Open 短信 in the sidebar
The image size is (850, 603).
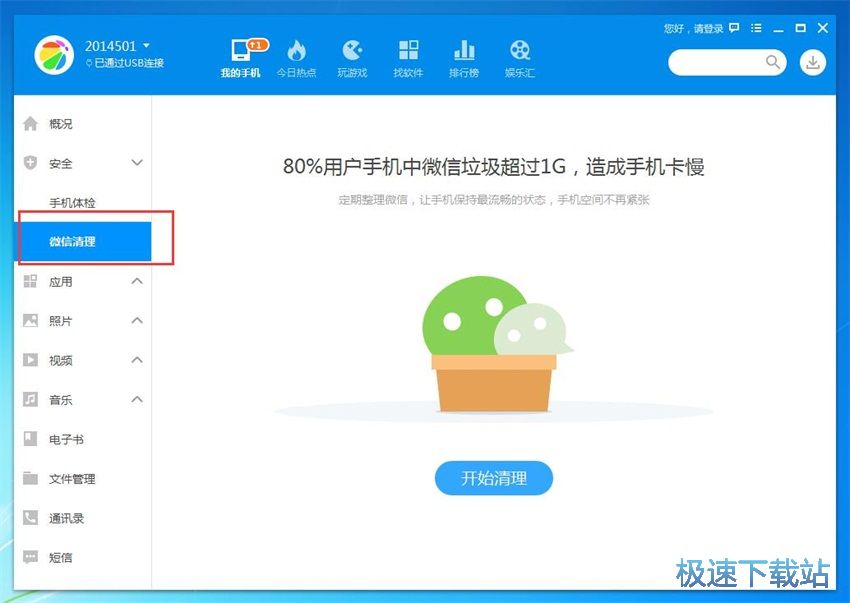coord(82,557)
